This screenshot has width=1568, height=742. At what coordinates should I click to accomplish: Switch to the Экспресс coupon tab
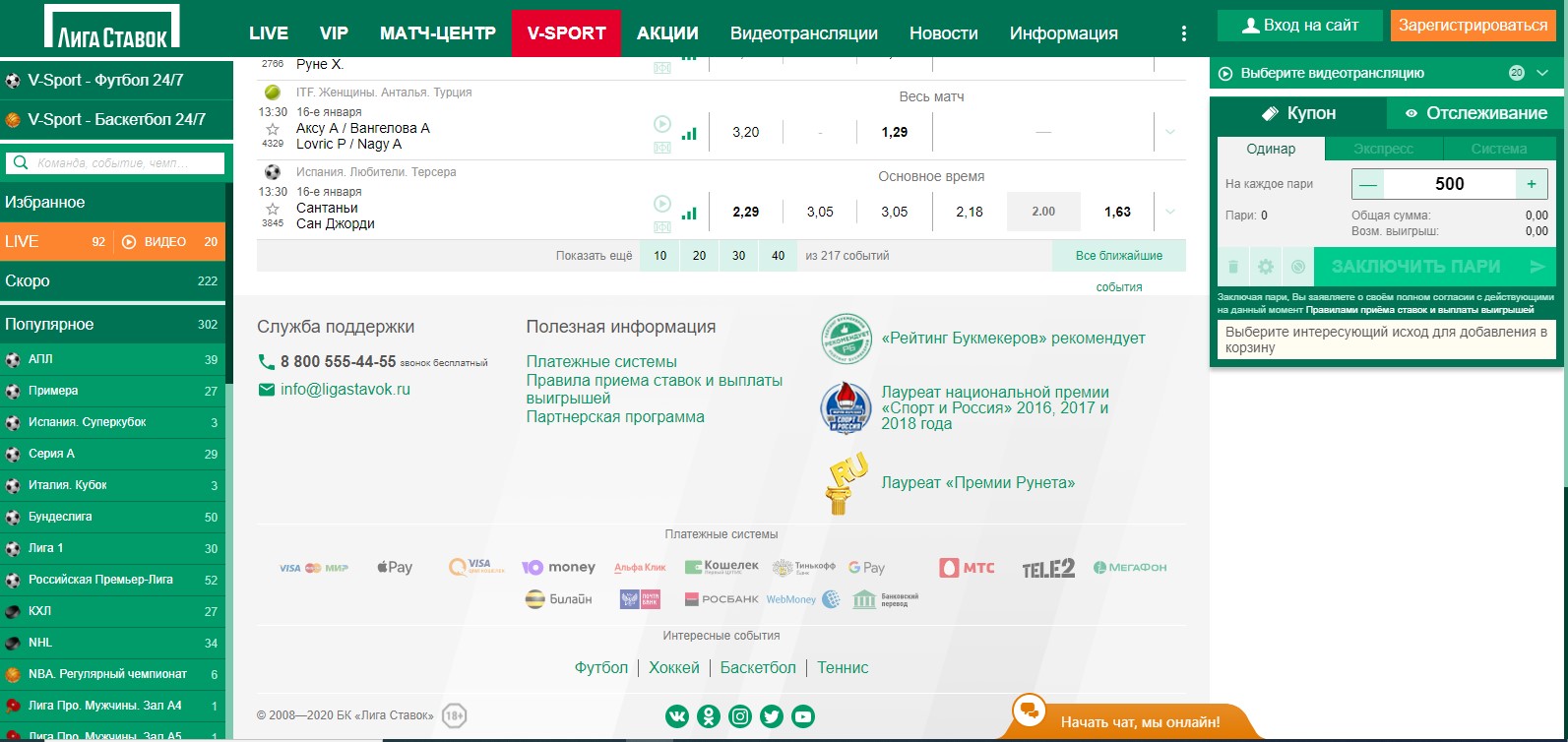click(x=1383, y=149)
